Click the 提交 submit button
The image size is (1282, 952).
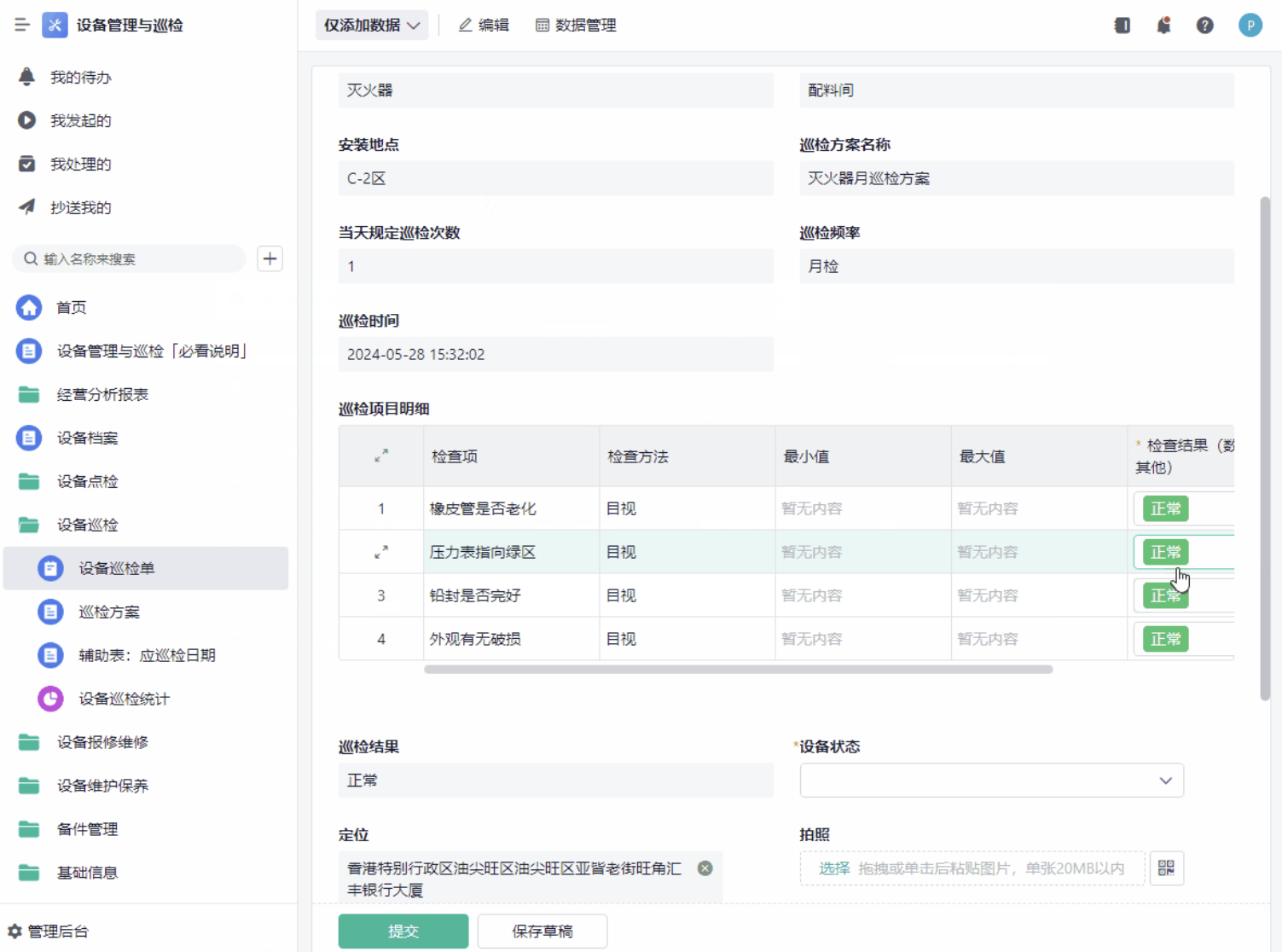coord(403,932)
